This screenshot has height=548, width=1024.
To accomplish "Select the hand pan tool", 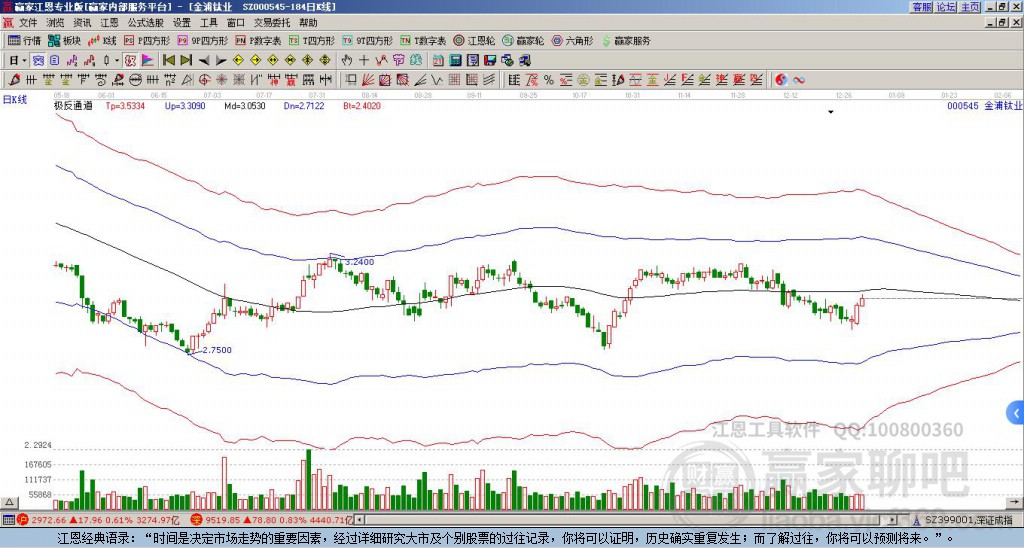I will [x=346, y=60].
